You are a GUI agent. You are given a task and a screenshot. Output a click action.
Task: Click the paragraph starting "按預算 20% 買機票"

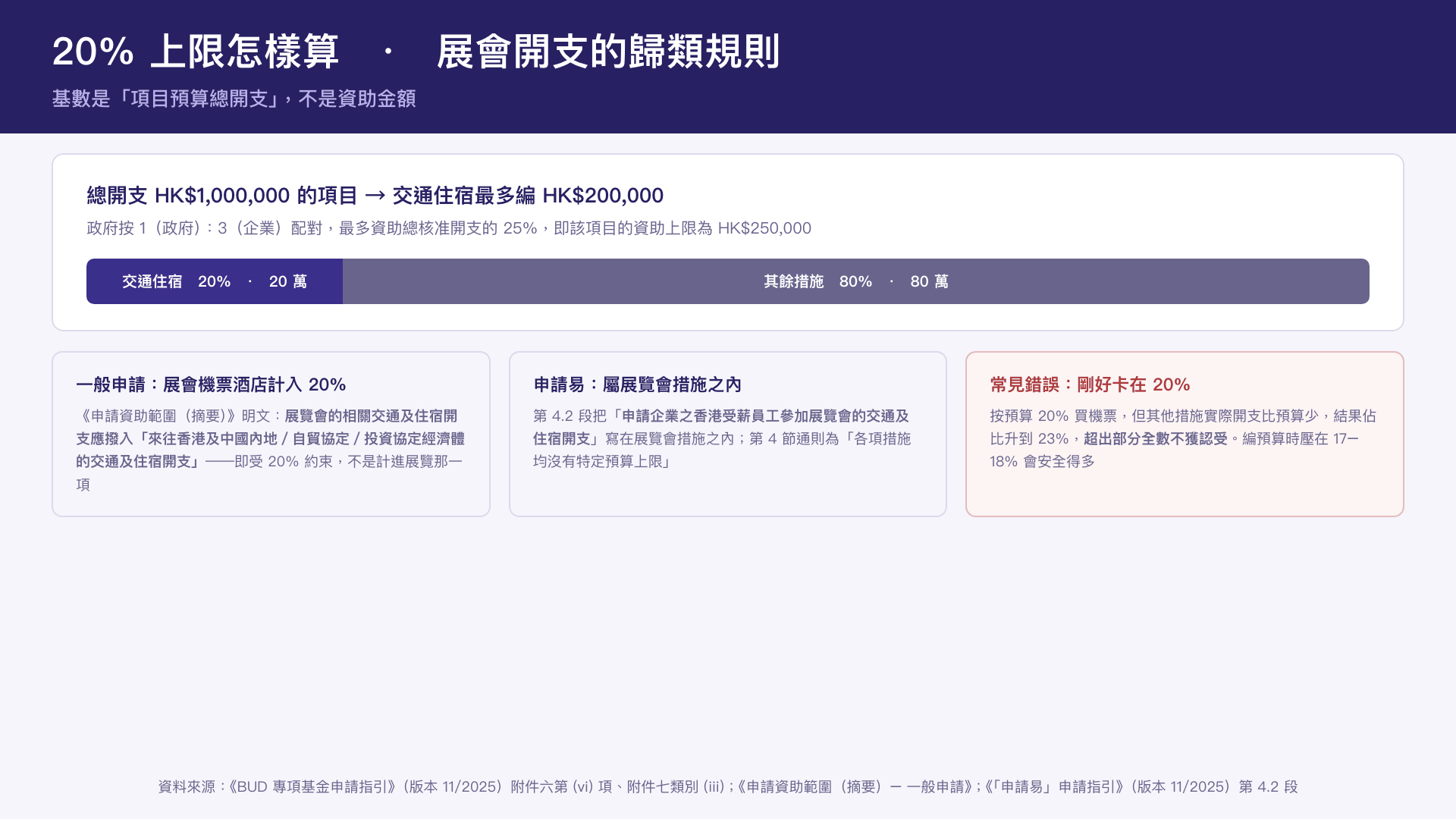pos(1183,438)
